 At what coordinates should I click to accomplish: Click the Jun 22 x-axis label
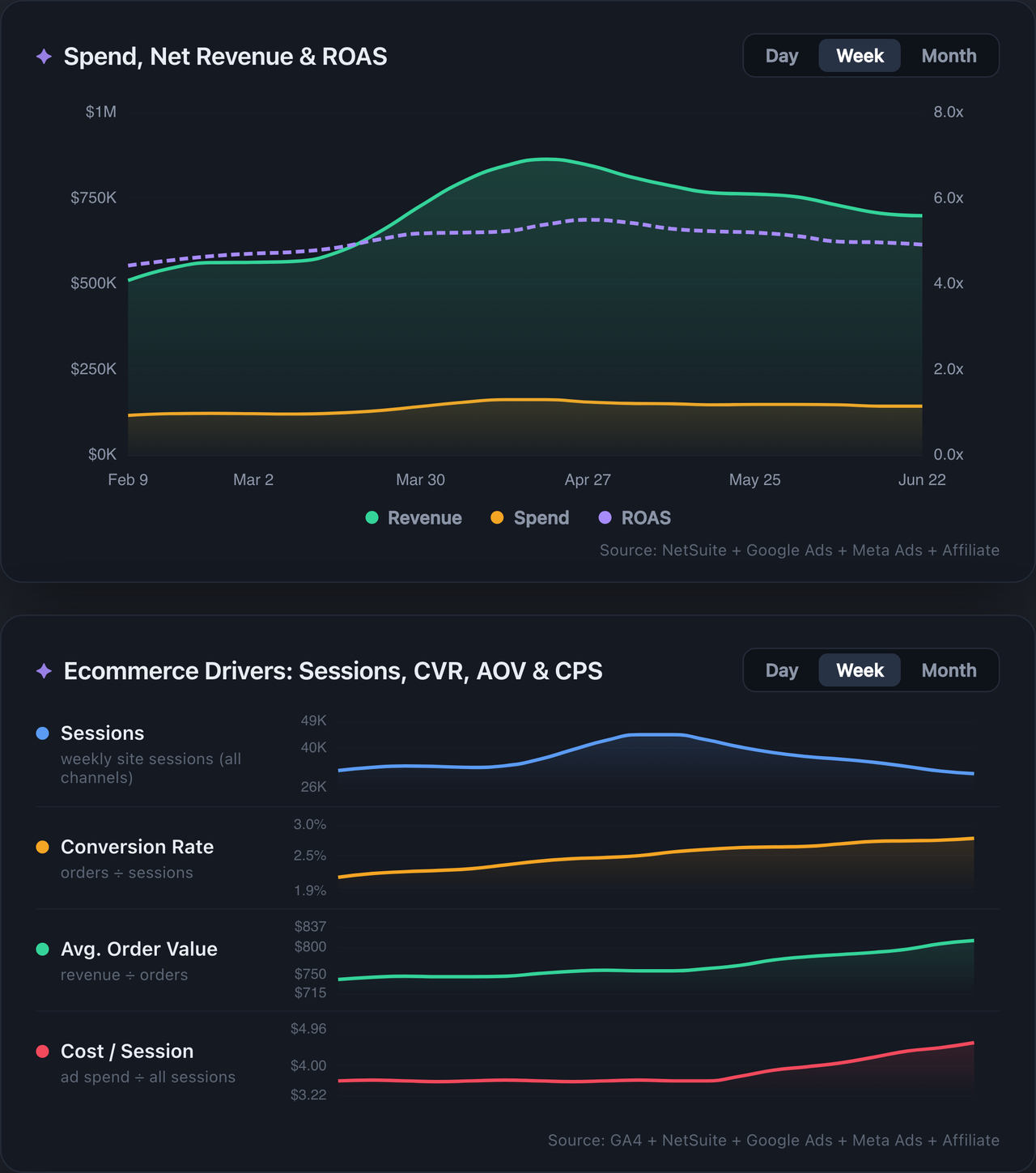coord(922,480)
